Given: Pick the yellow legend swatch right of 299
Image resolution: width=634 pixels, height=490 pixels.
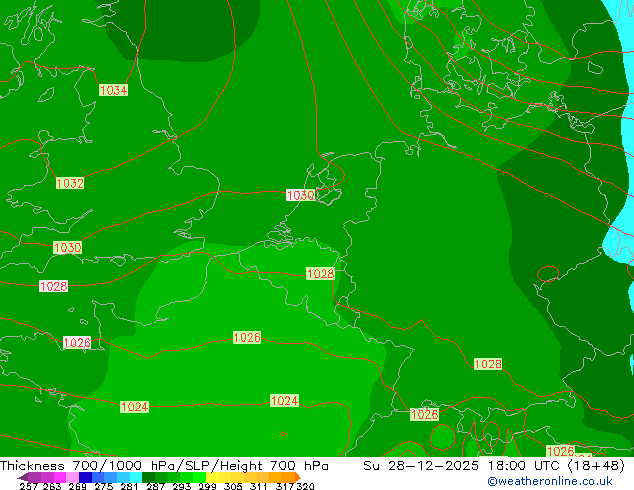Looking at the screenshot, I should [212, 477].
